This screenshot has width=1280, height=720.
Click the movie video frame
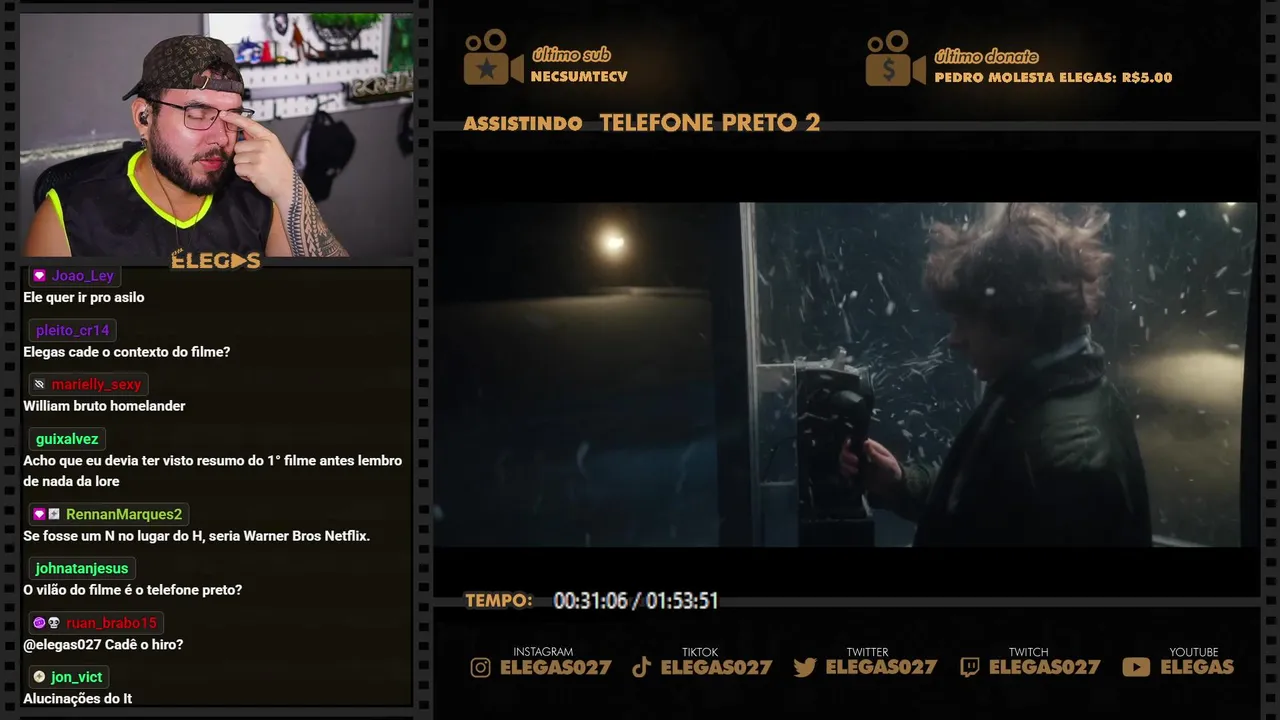[845, 375]
